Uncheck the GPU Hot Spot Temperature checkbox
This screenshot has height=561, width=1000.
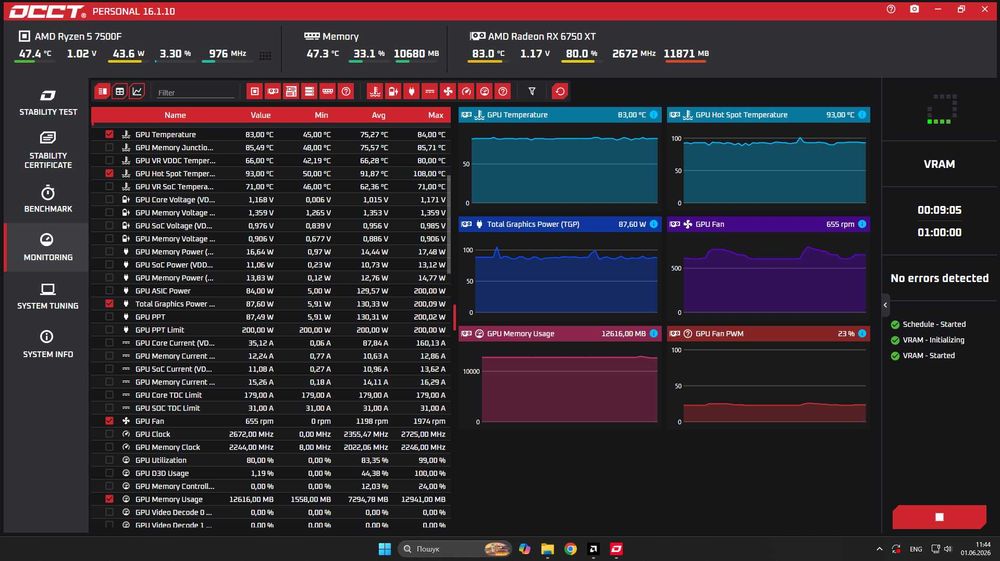[109, 173]
